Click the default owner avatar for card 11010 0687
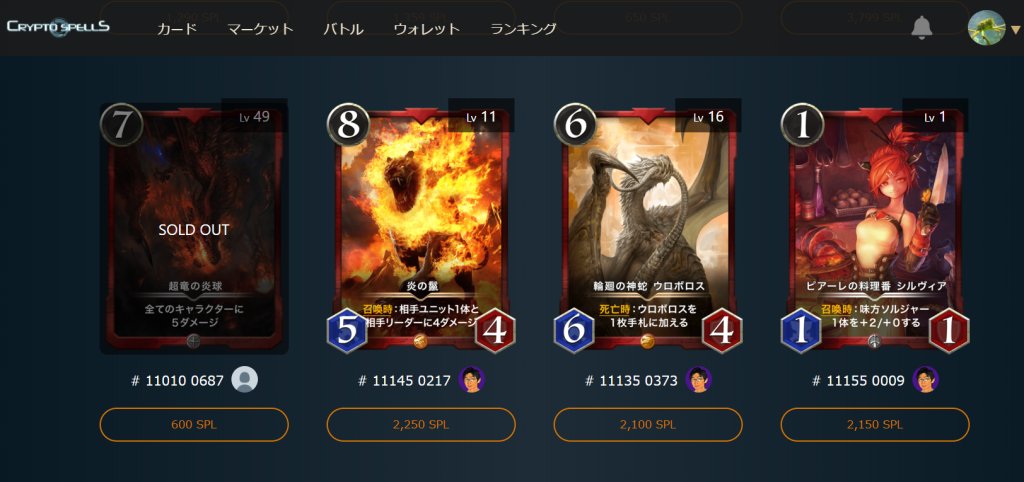 point(245,379)
